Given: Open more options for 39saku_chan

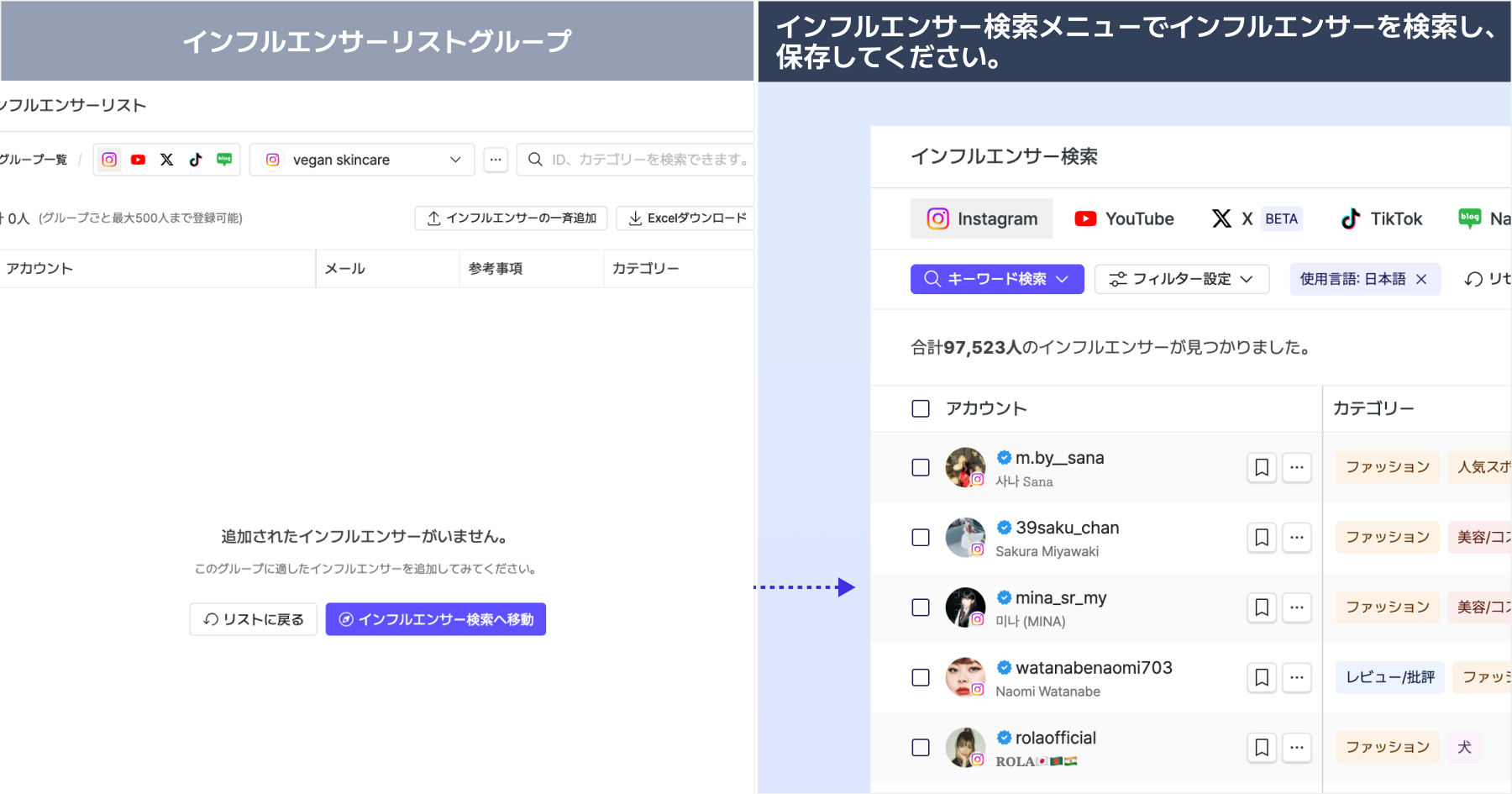Looking at the screenshot, I should (x=1297, y=537).
